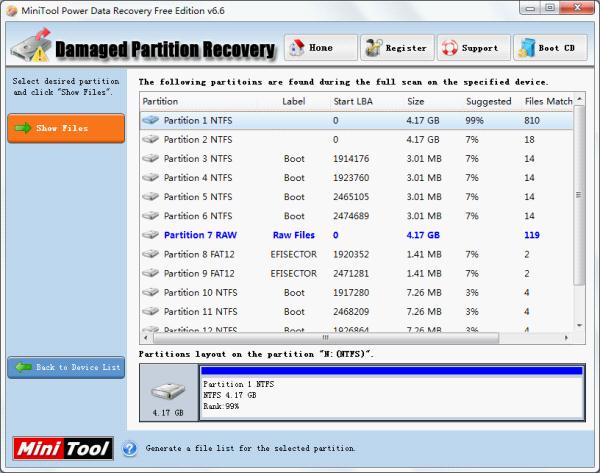The image size is (600, 473).
Task: Select the Partition 4 NTFS row
Action: tap(357, 178)
